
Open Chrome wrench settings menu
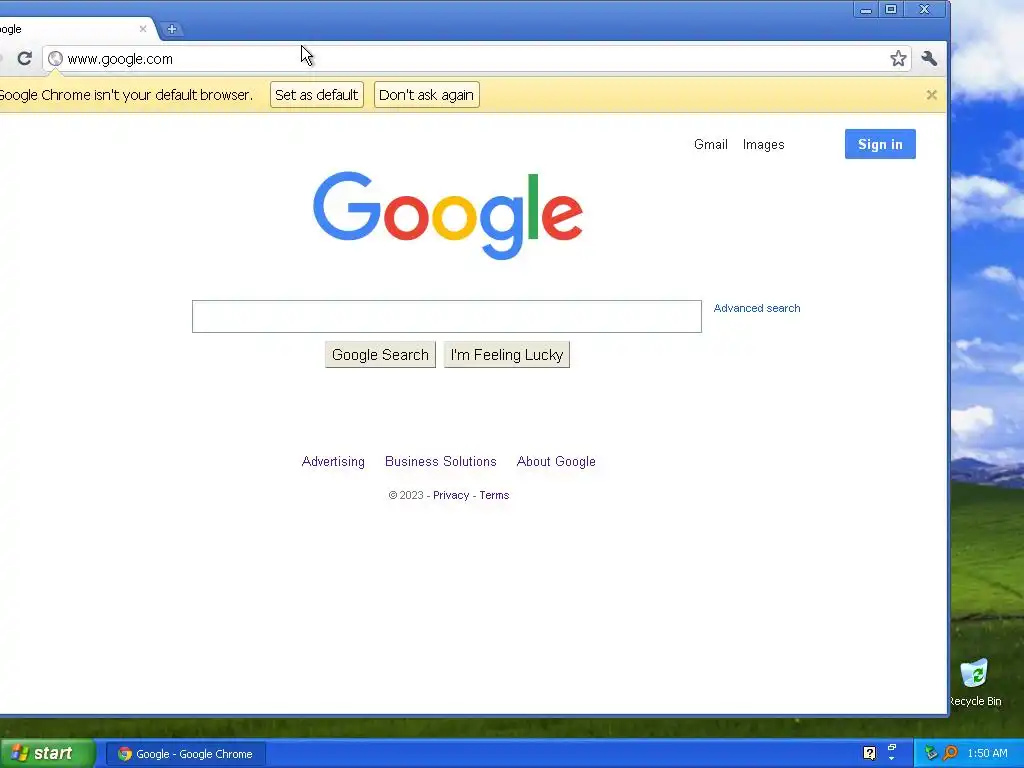(x=929, y=59)
